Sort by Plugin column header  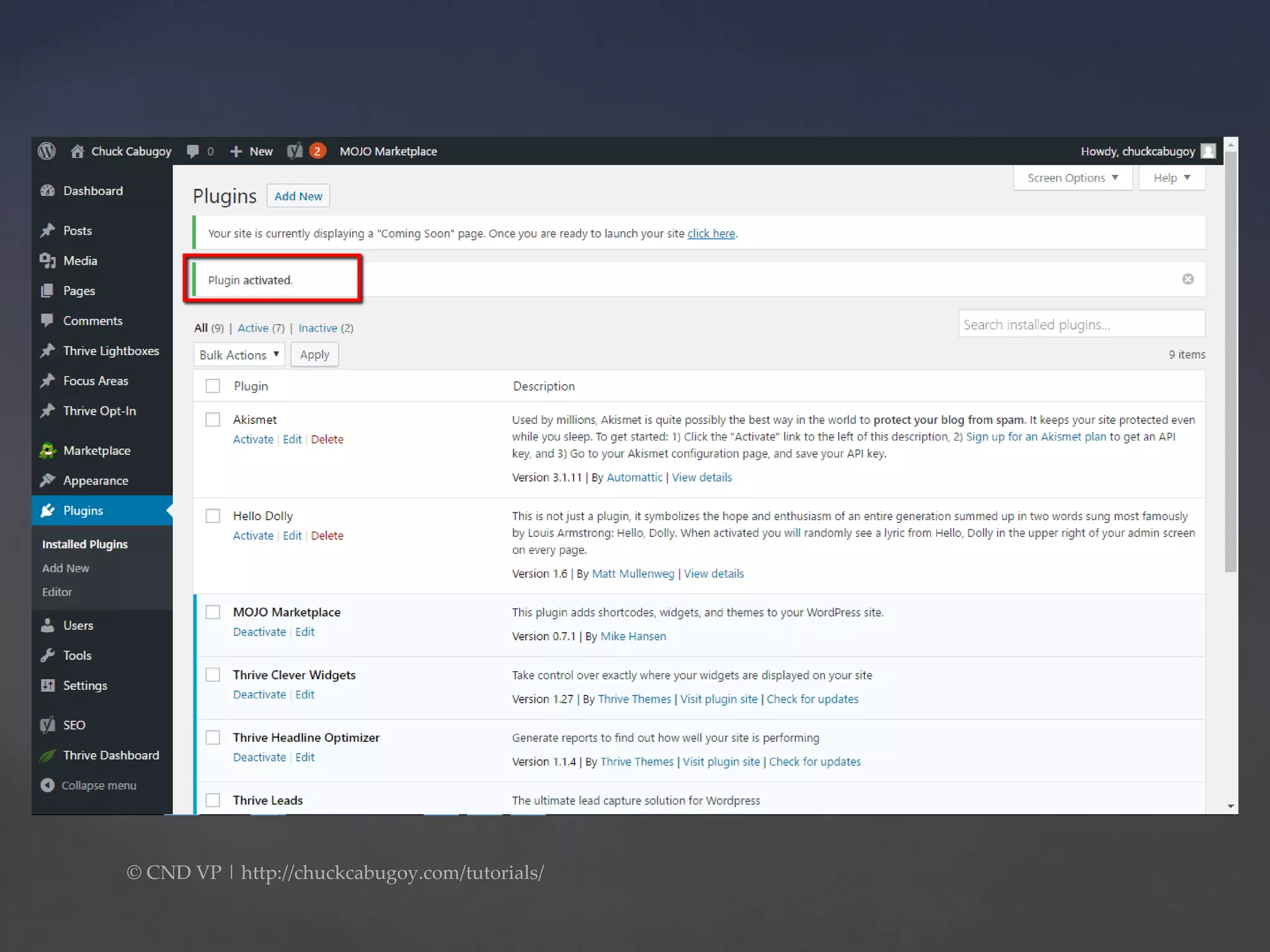click(x=251, y=386)
